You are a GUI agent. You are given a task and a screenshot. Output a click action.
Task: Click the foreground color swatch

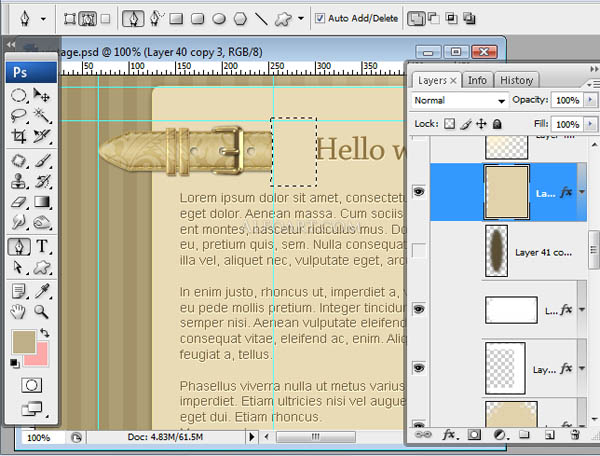click(x=23, y=342)
